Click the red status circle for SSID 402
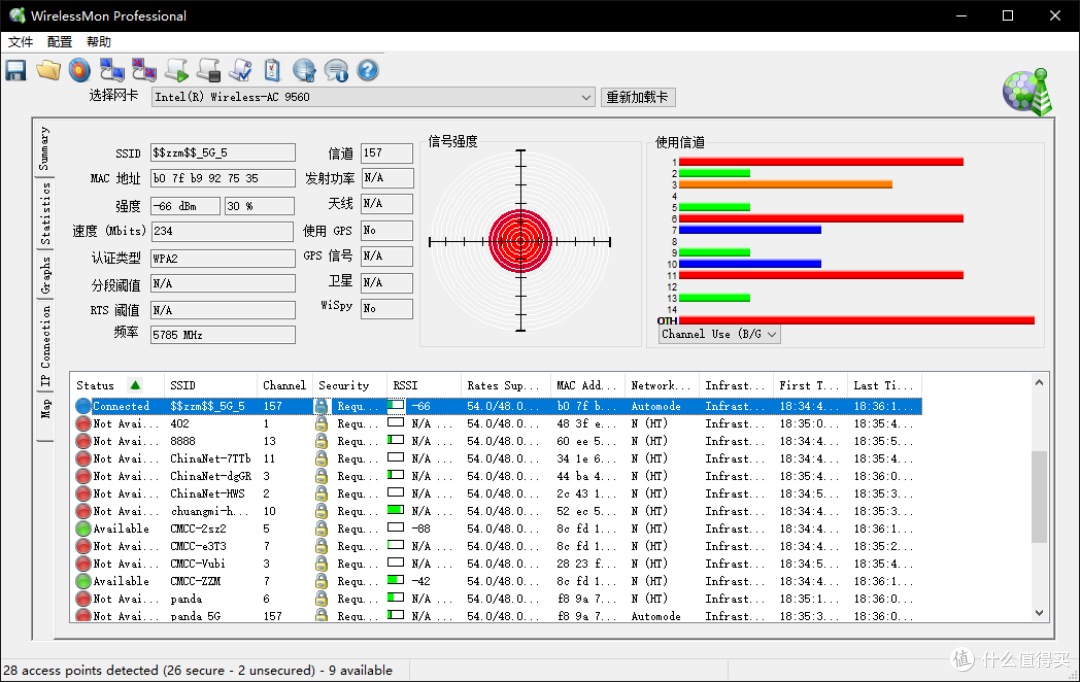This screenshot has height=682, width=1080. [x=83, y=424]
